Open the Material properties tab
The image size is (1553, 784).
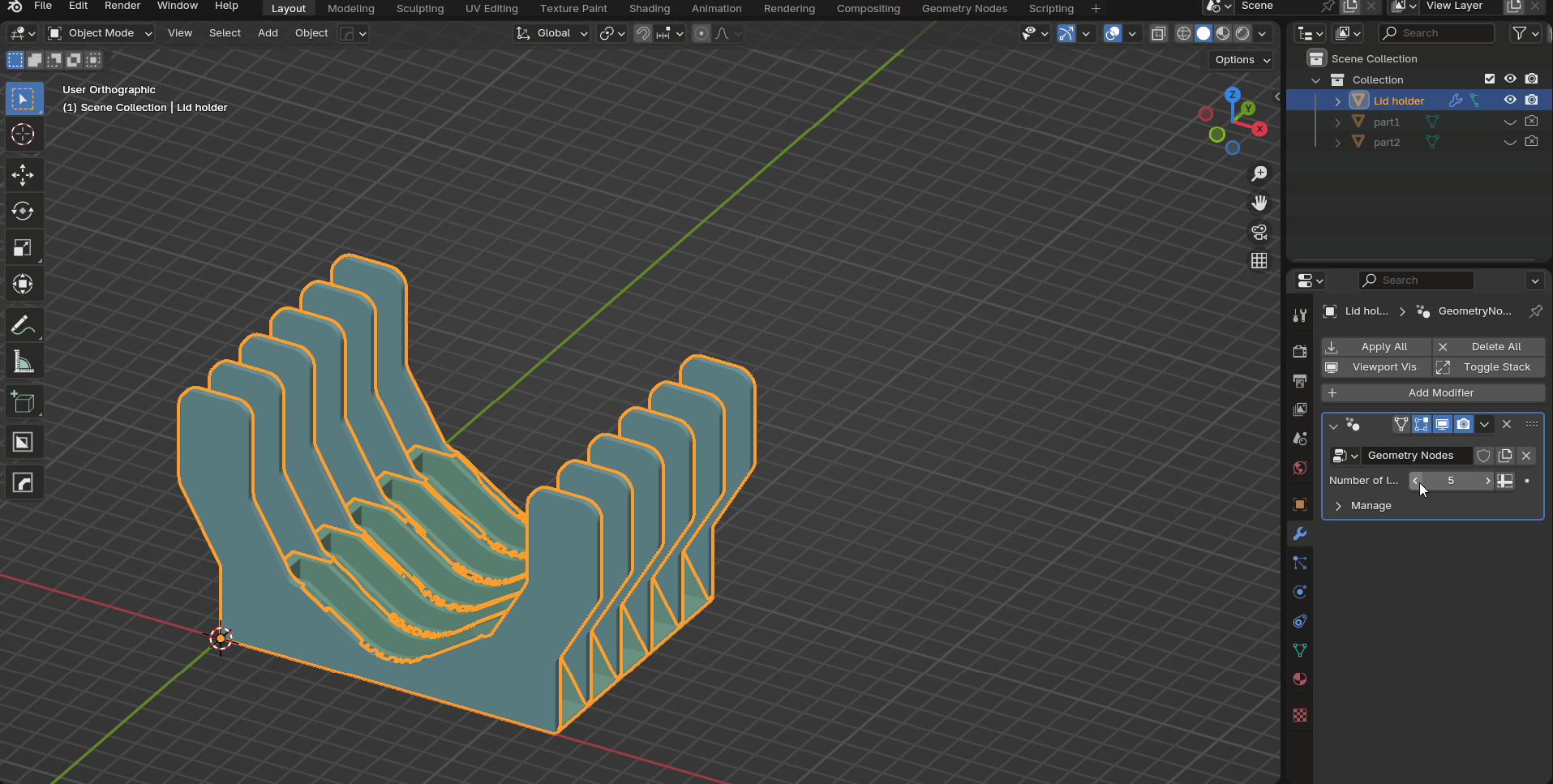pos(1300,679)
